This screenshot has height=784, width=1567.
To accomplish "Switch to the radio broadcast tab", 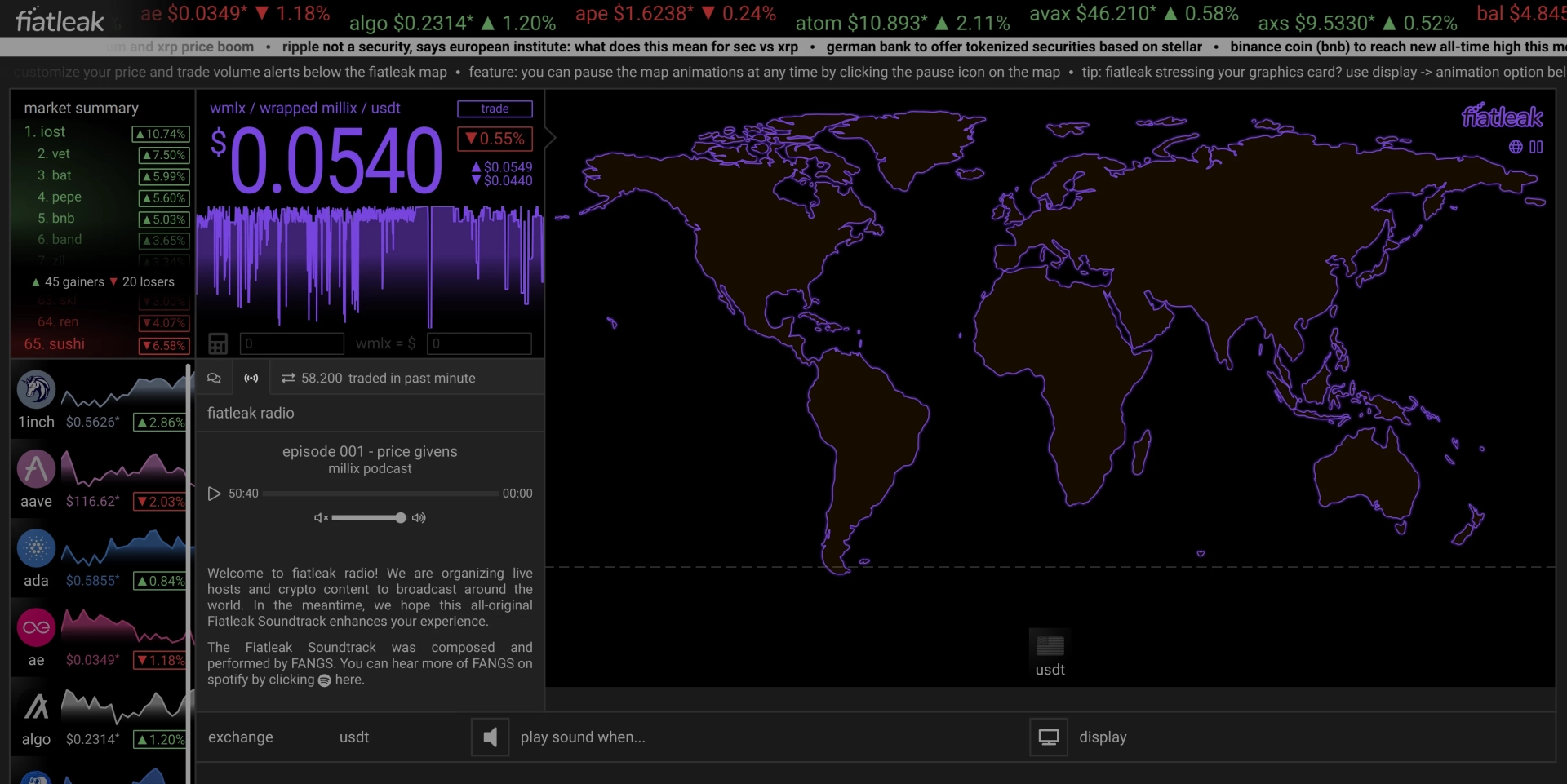I will point(251,378).
